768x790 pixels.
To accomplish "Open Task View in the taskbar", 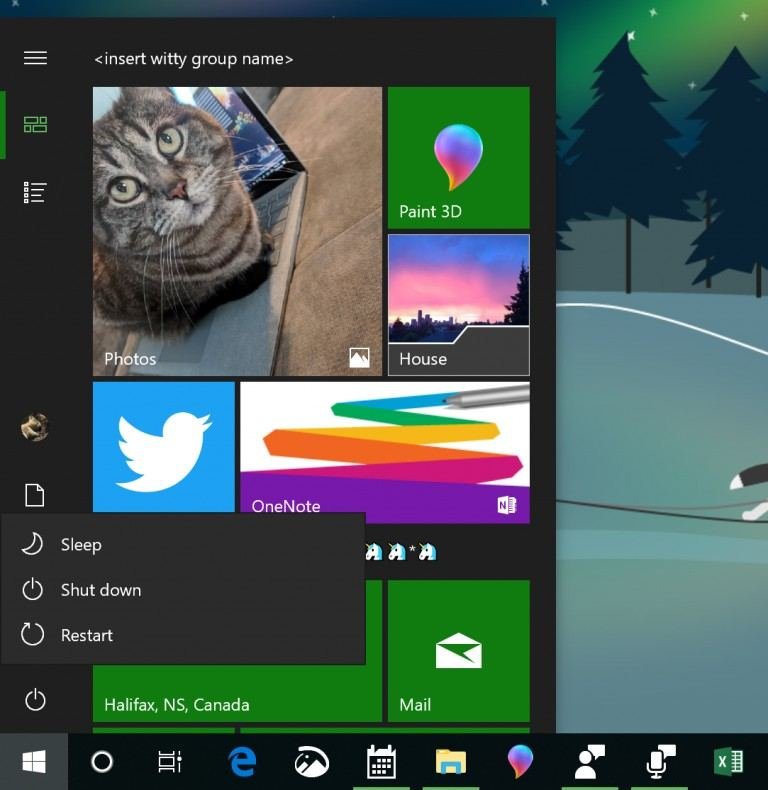I will point(170,762).
